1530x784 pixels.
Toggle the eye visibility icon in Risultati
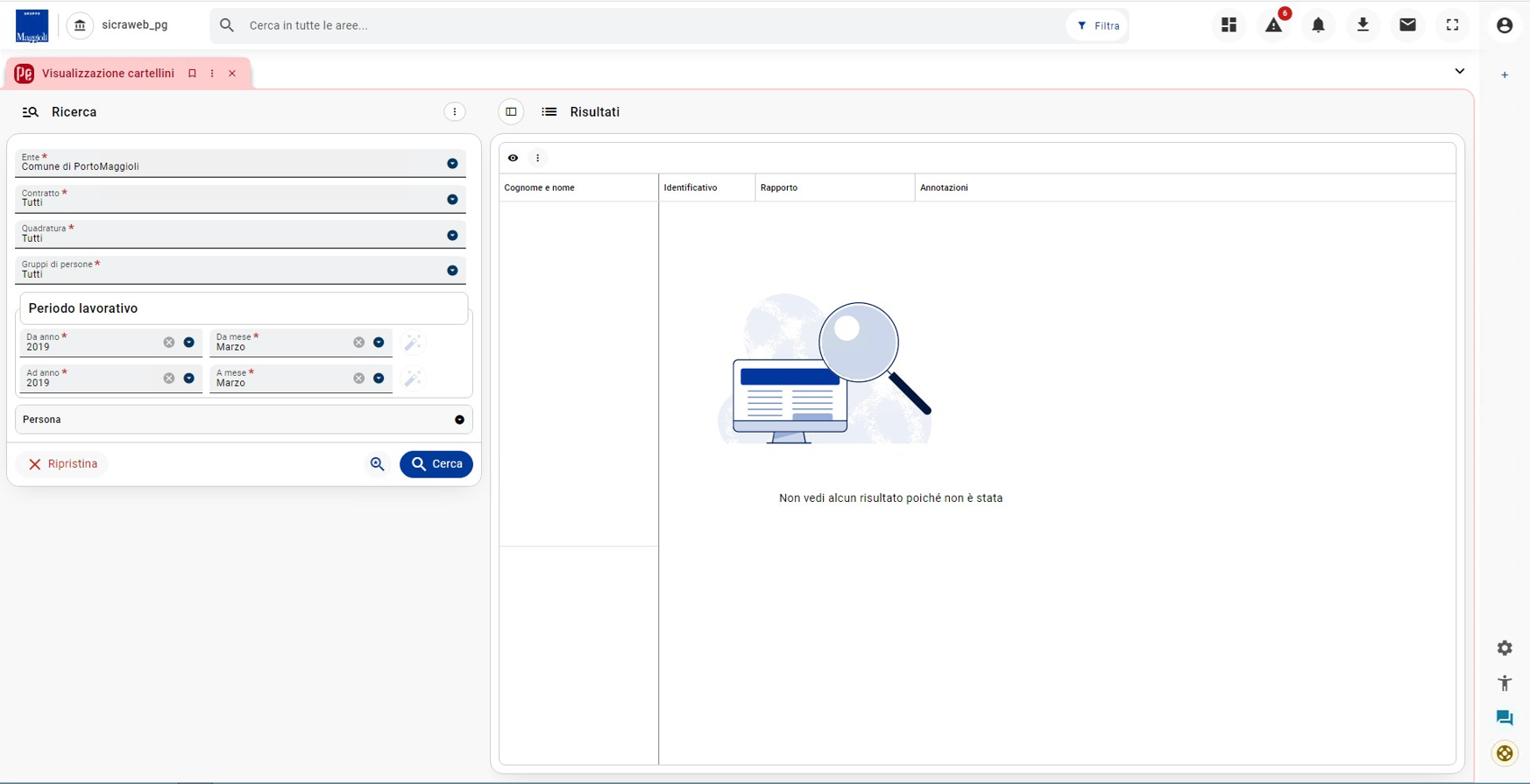click(513, 159)
